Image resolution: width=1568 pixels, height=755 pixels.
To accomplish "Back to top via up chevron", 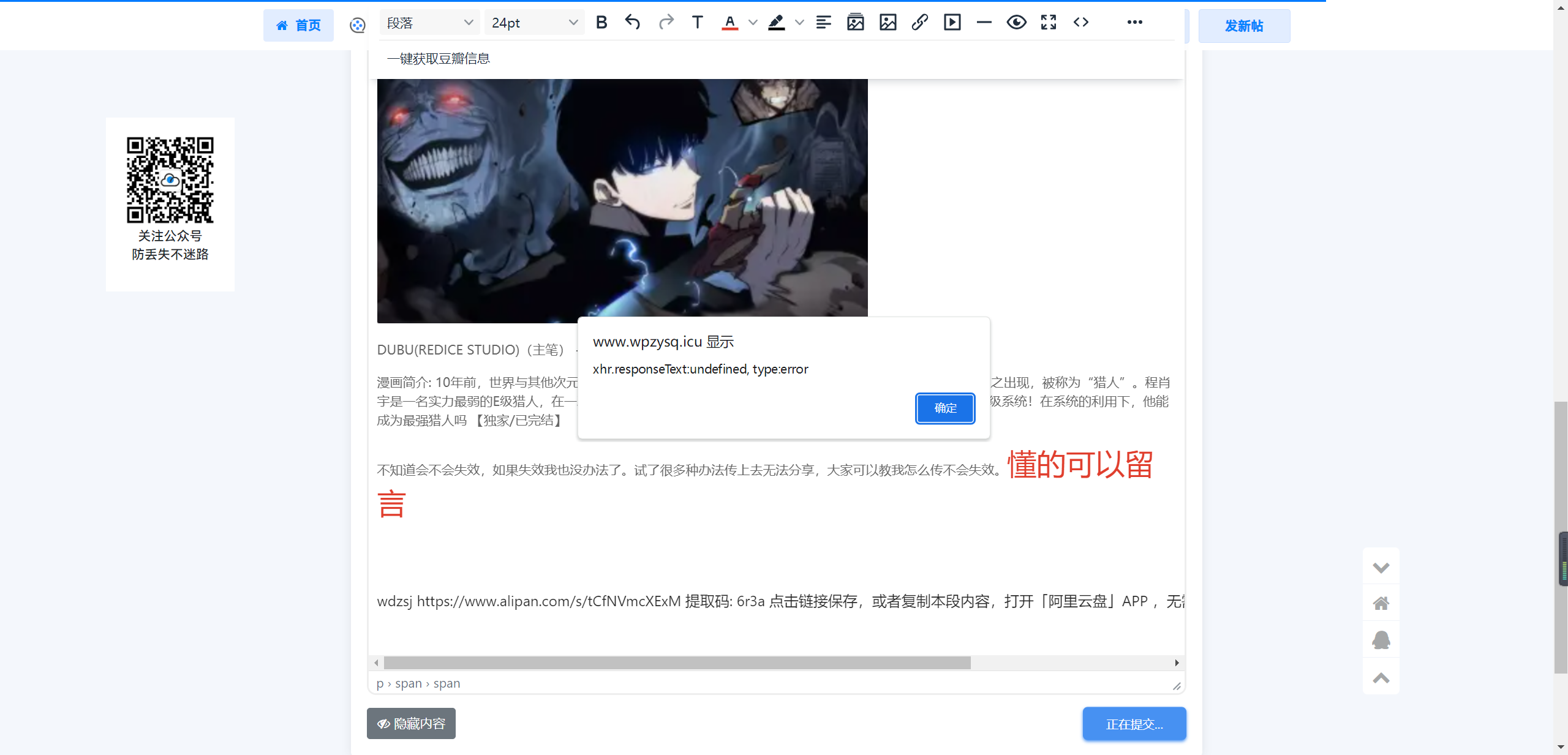I will point(1381,677).
